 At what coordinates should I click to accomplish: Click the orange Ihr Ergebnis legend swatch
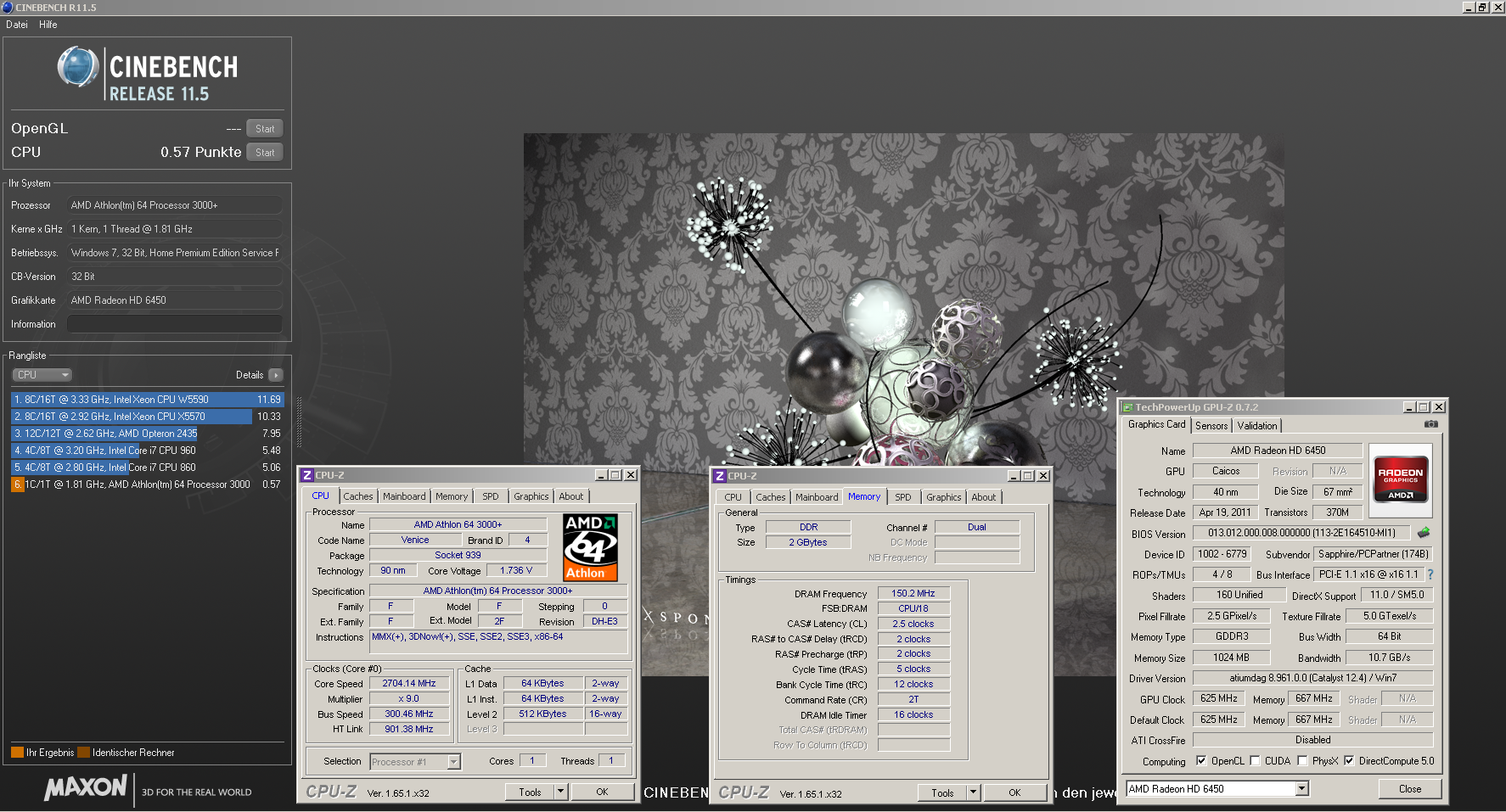(x=17, y=753)
